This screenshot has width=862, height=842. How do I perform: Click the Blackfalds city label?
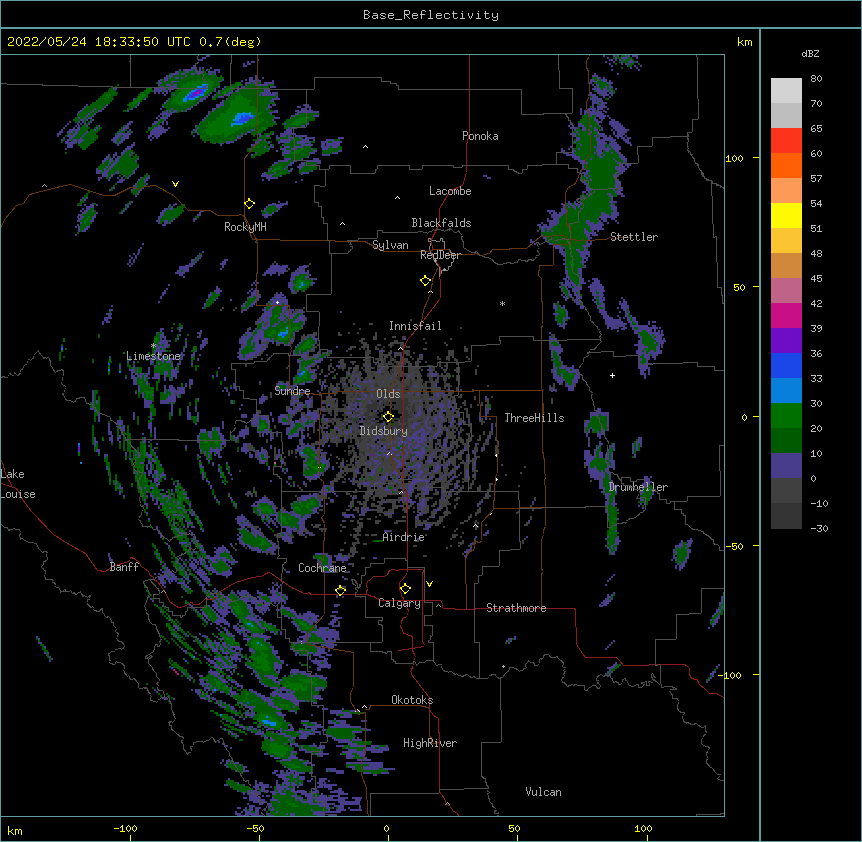(441, 223)
